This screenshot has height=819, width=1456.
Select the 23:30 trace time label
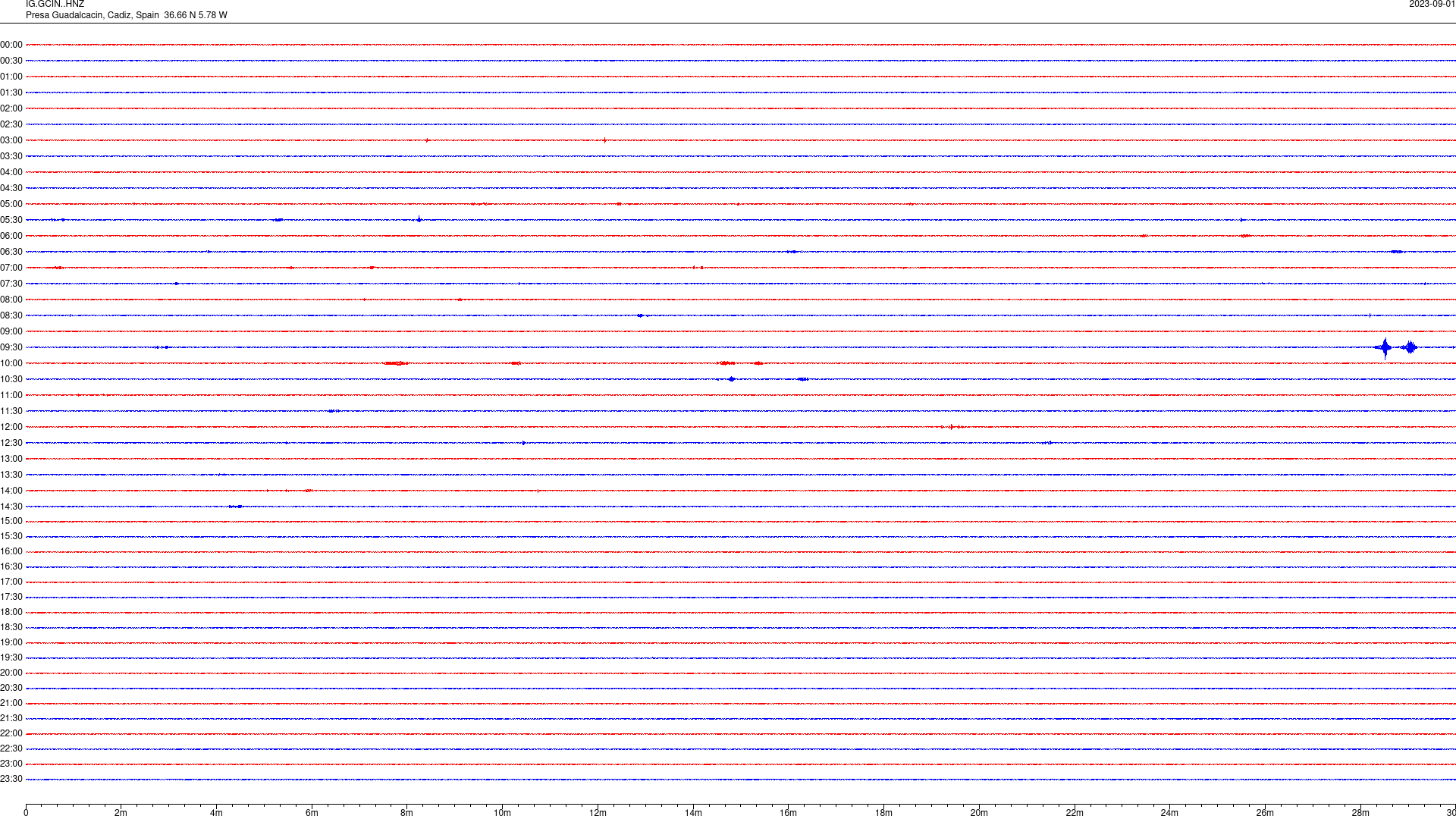tap(11, 779)
